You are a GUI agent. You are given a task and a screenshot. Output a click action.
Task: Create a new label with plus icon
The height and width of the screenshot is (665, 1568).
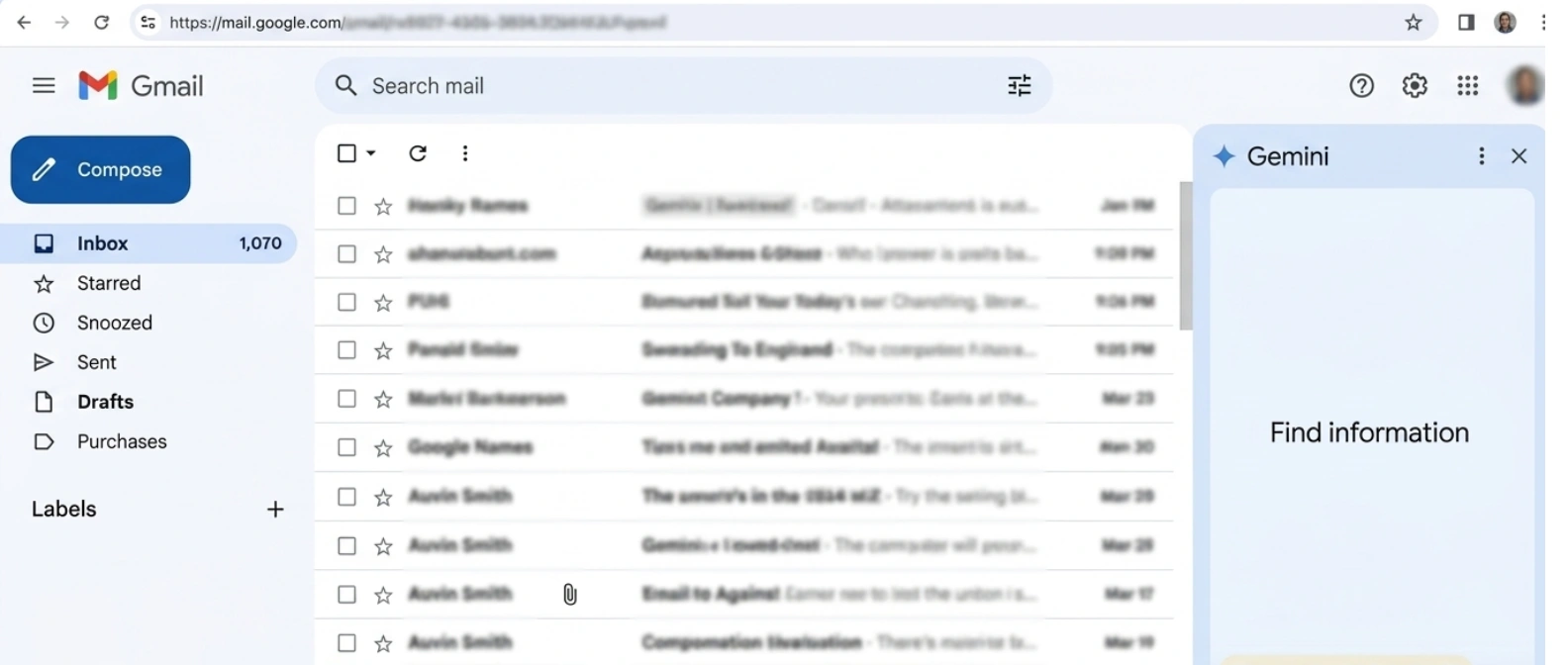tap(275, 510)
